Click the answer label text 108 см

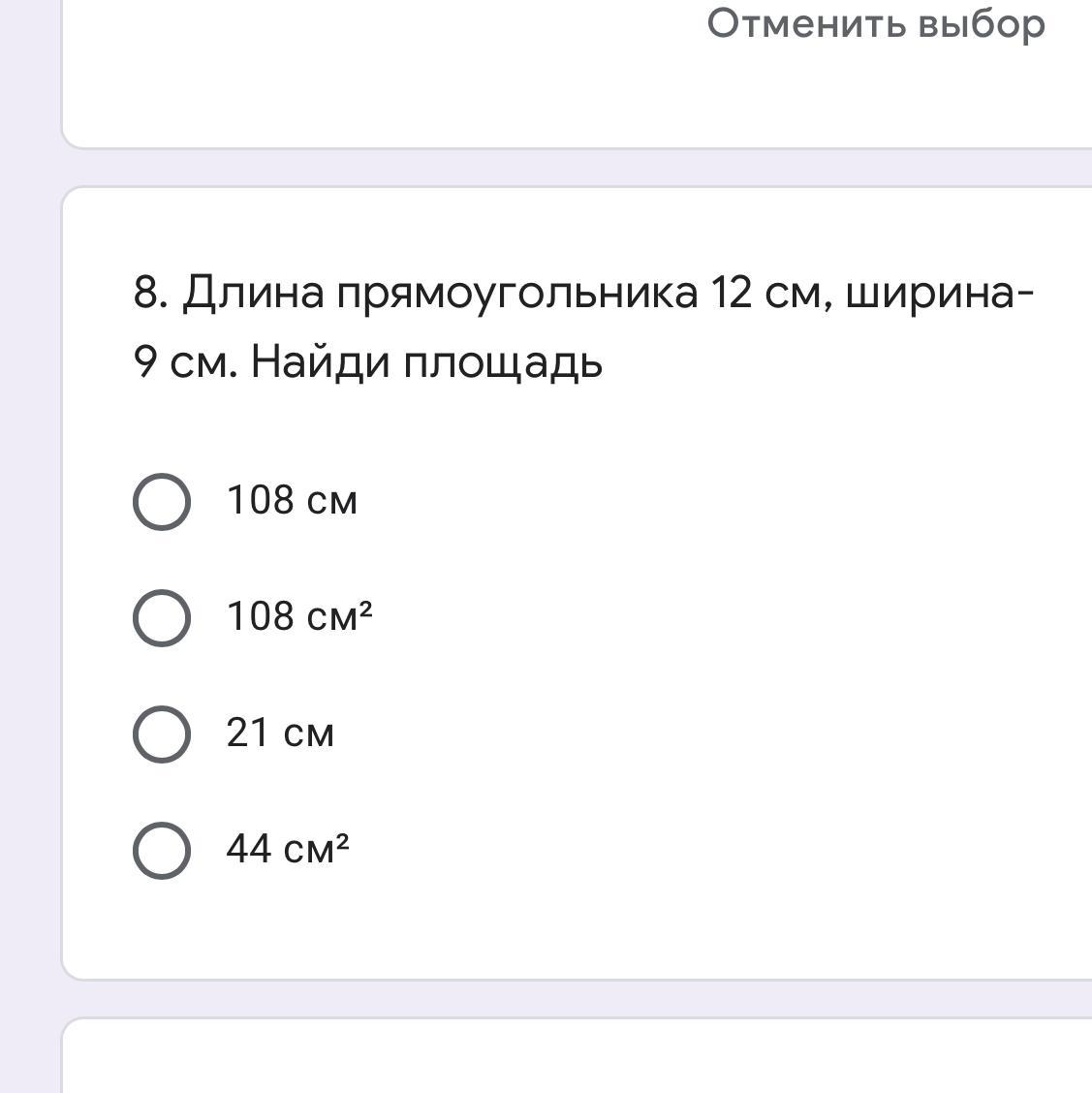pos(292,501)
